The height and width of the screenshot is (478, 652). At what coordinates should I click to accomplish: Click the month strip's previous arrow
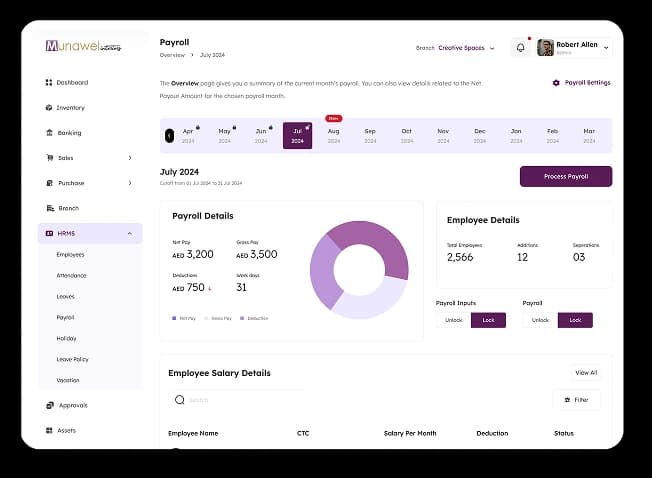169,136
